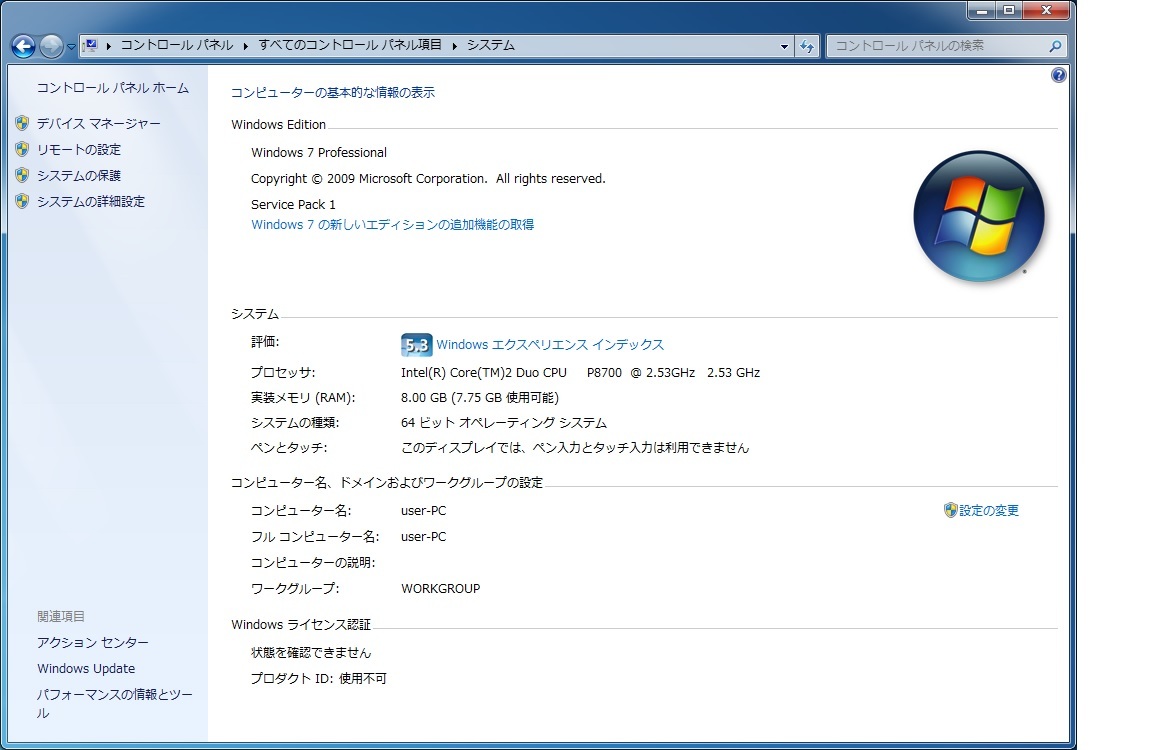
Task: Click Windows 7 Professional edition text
Action: tap(319, 152)
